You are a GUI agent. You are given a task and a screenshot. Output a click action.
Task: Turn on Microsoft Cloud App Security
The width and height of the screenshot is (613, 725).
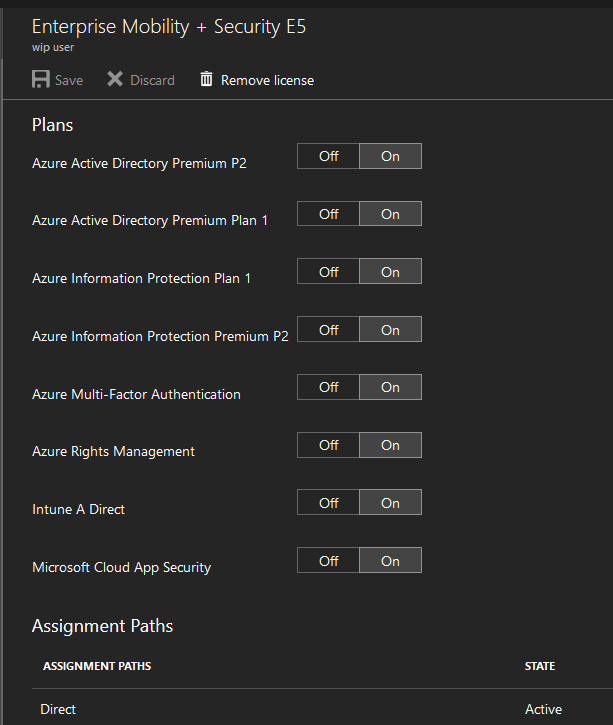pos(390,561)
